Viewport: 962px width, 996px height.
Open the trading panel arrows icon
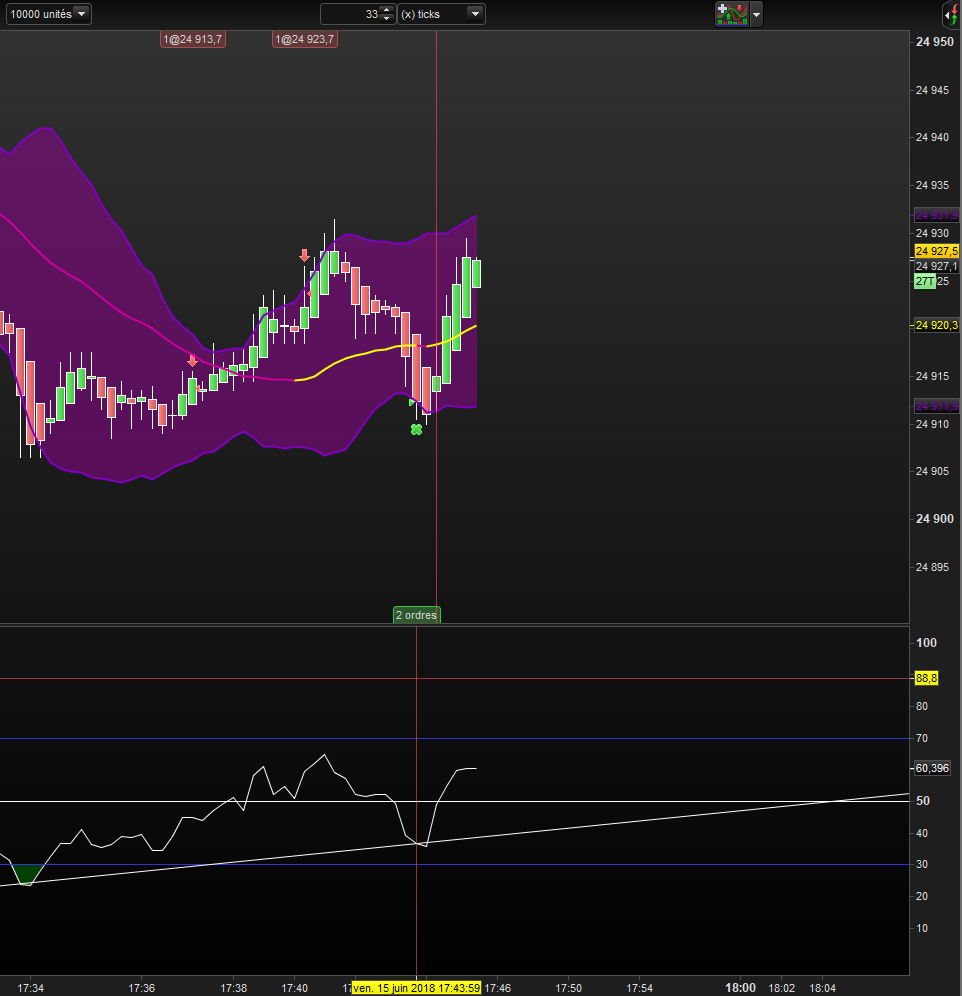(951, 14)
